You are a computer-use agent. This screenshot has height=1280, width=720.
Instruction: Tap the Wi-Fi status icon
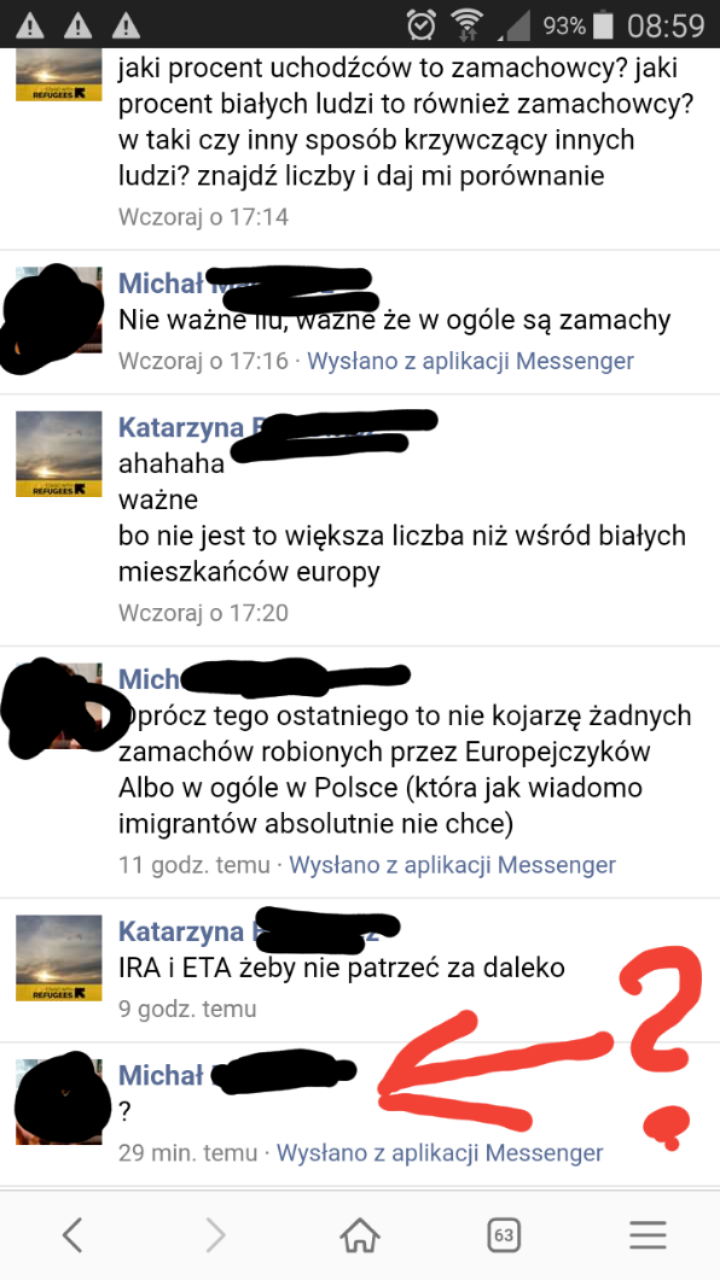point(467,24)
